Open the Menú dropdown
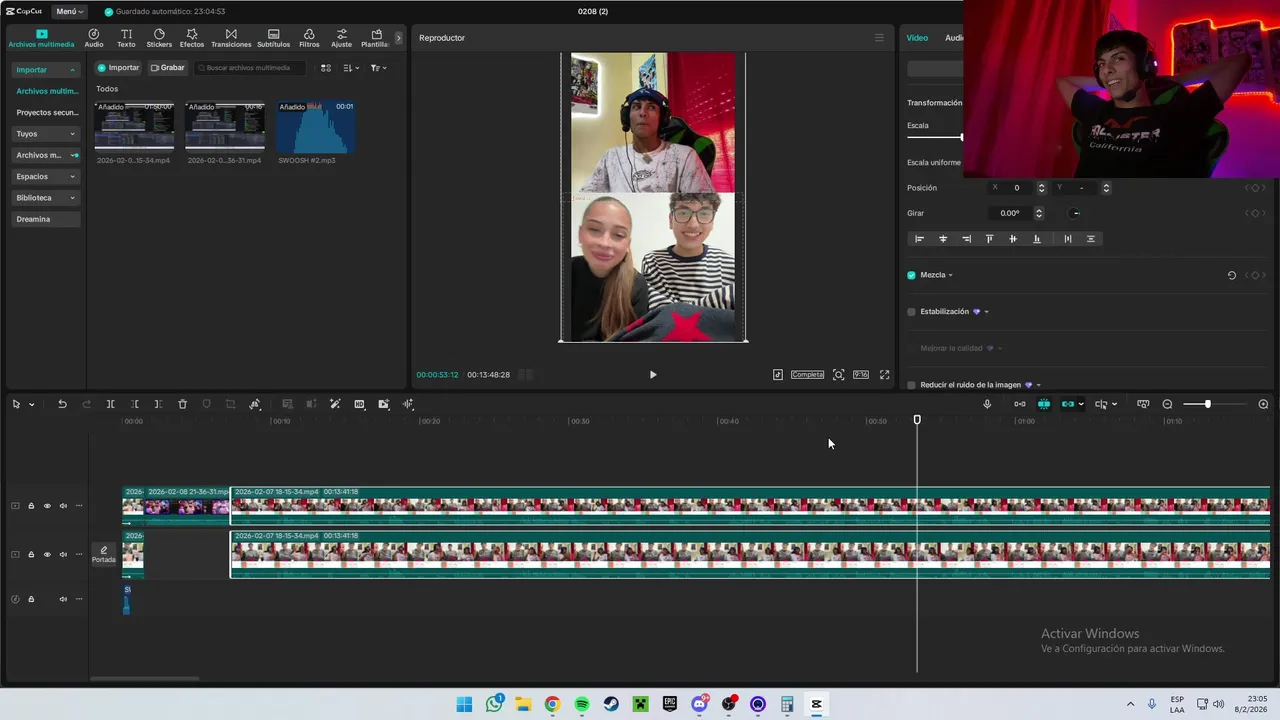Viewport: 1280px width, 720px height. pyautogui.click(x=69, y=11)
